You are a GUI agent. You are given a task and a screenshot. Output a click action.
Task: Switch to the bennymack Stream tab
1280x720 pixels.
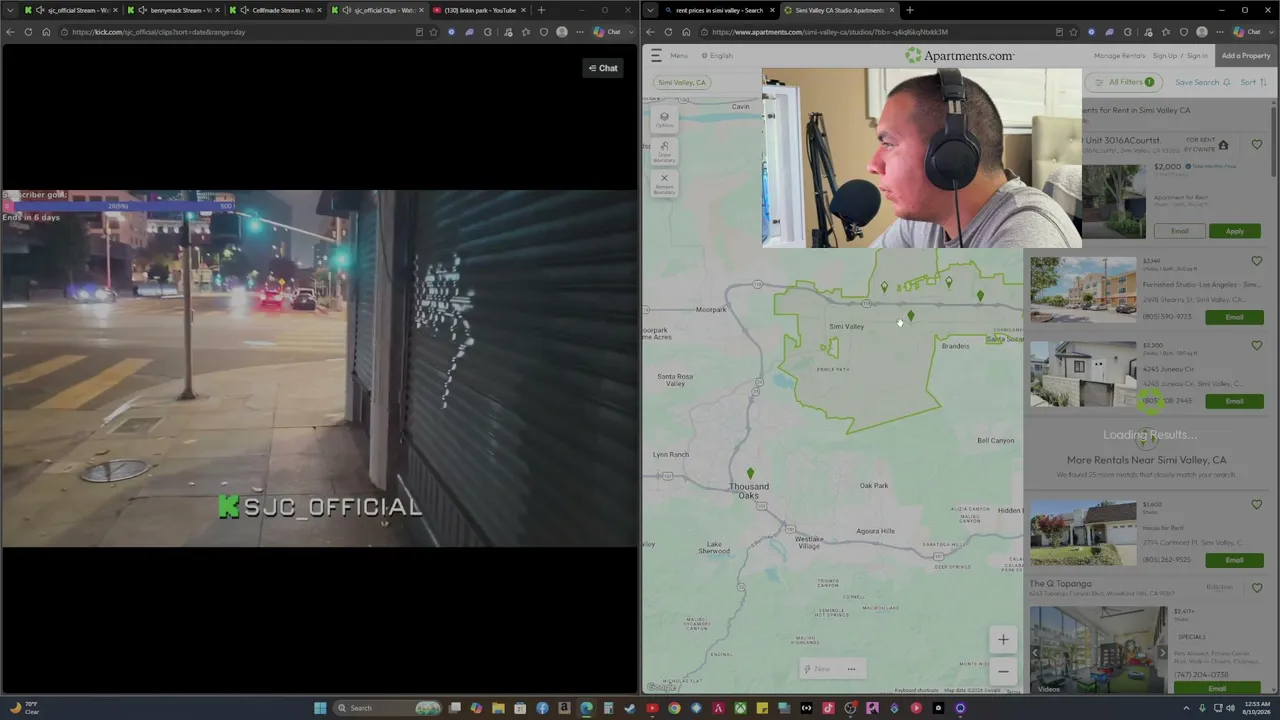(x=173, y=10)
